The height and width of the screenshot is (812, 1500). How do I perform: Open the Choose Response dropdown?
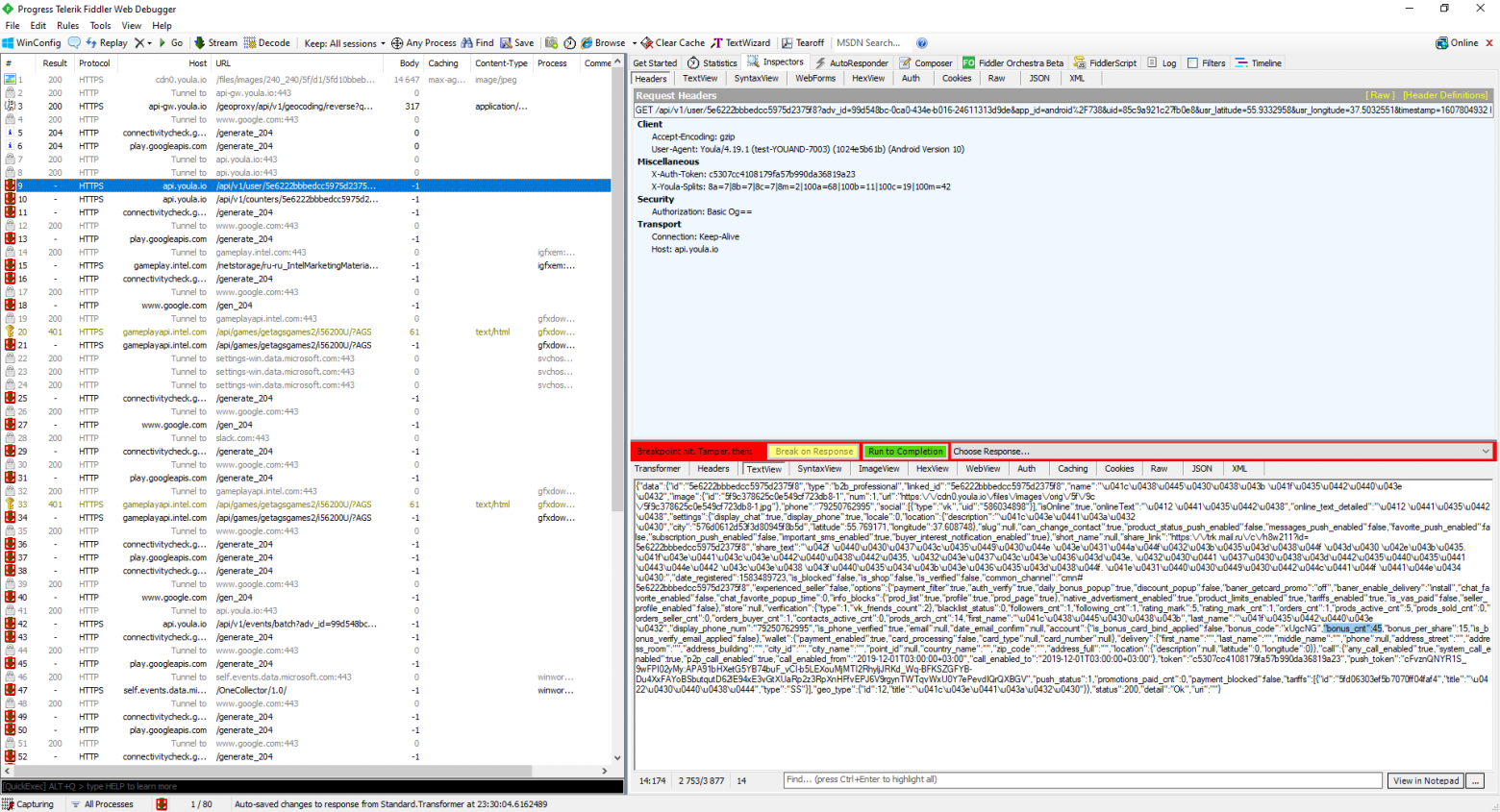(x=1221, y=452)
